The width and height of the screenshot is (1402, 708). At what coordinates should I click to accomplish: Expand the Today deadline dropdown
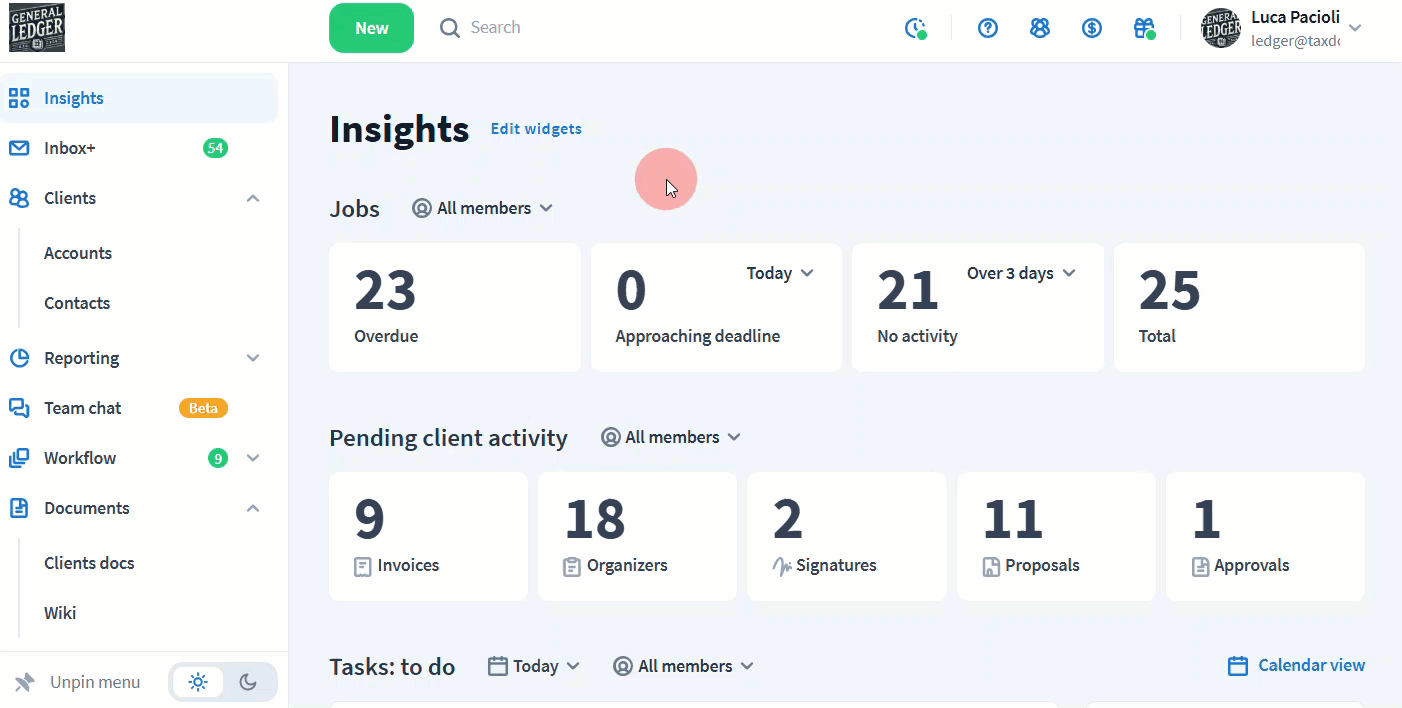coord(780,273)
